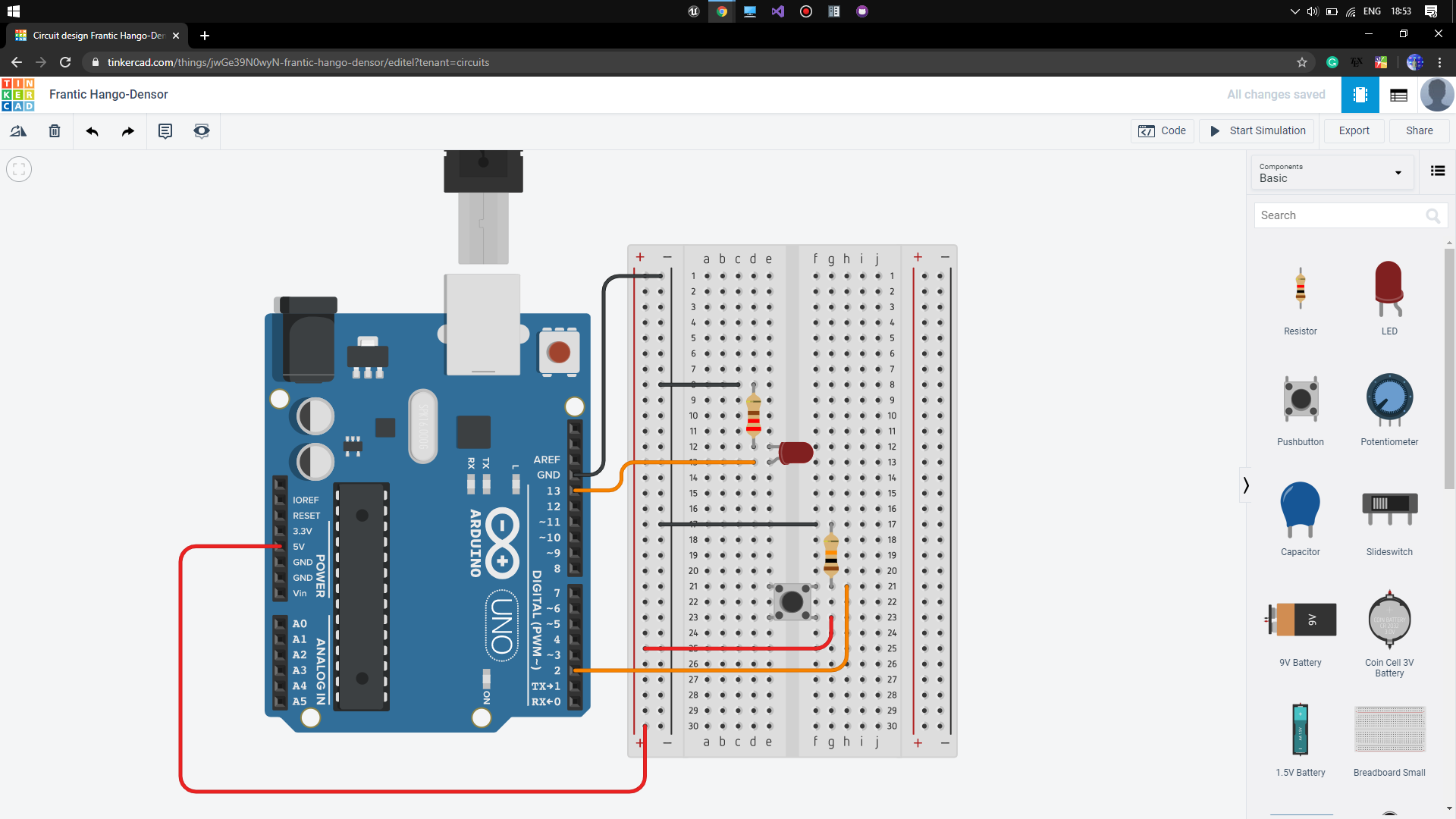1456x819 pixels.
Task: Redo the last change
Action: pyautogui.click(x=127, y=130)
